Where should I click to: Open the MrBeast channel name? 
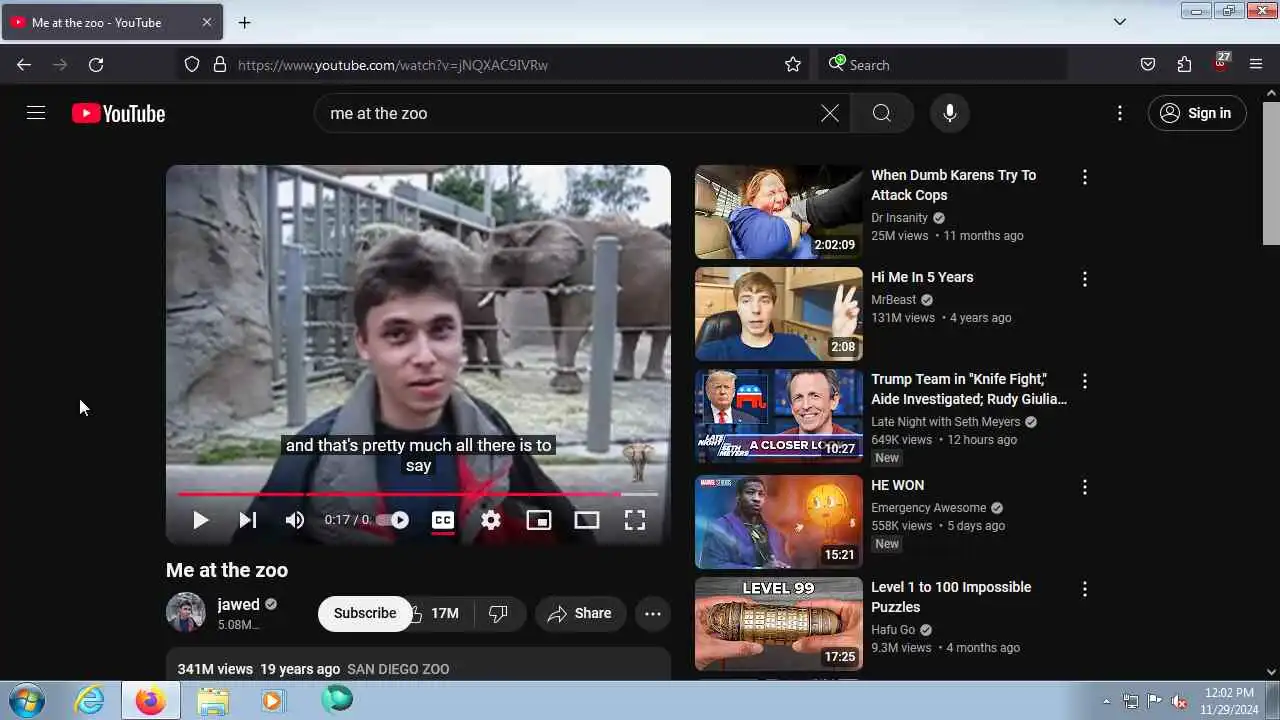(893, 300)
